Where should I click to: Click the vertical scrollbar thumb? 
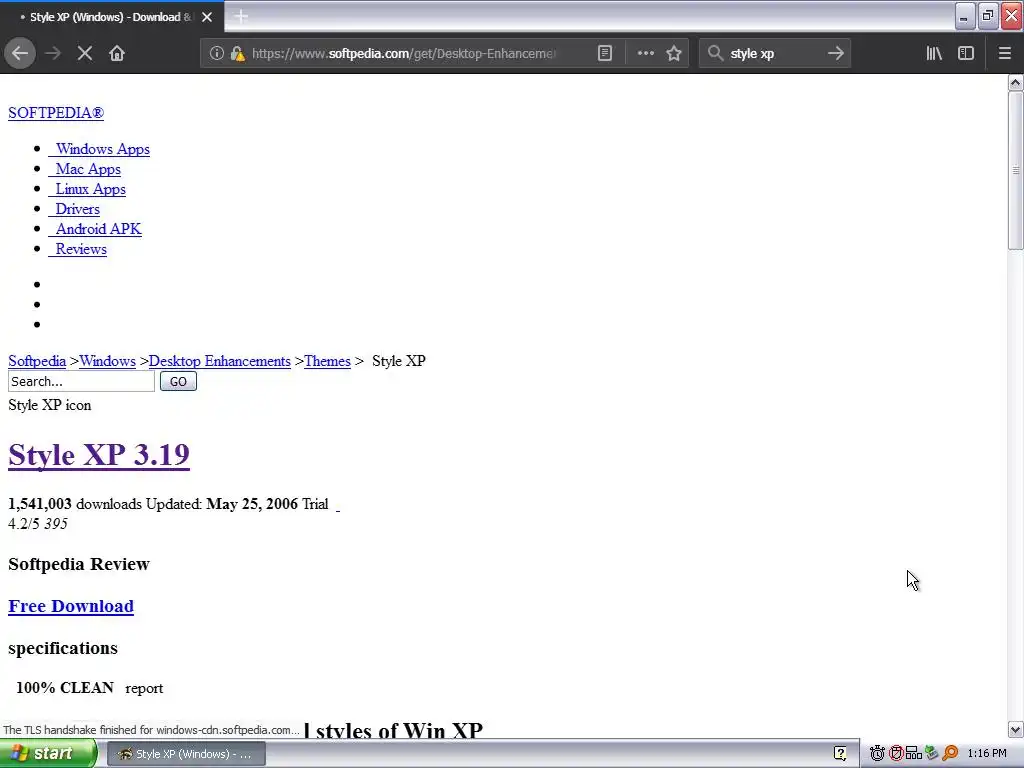[x=1015, y=170]
